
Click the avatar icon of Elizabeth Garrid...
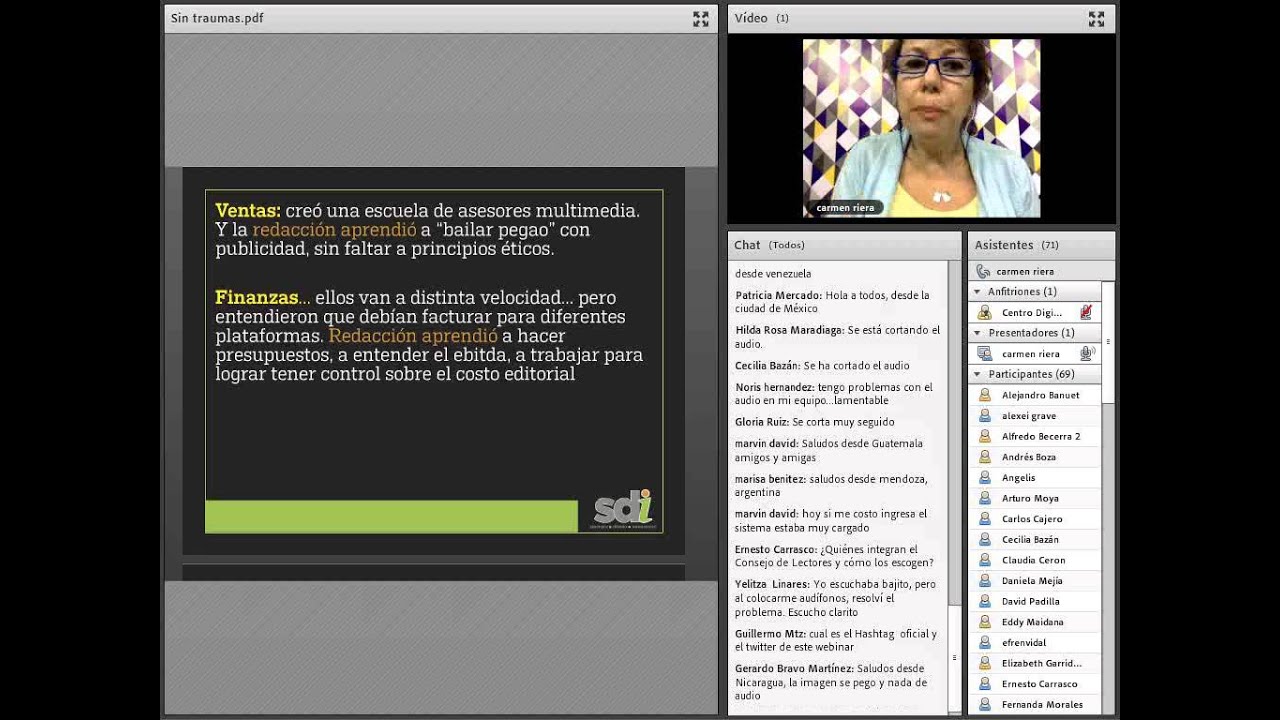tap(984, 663)
